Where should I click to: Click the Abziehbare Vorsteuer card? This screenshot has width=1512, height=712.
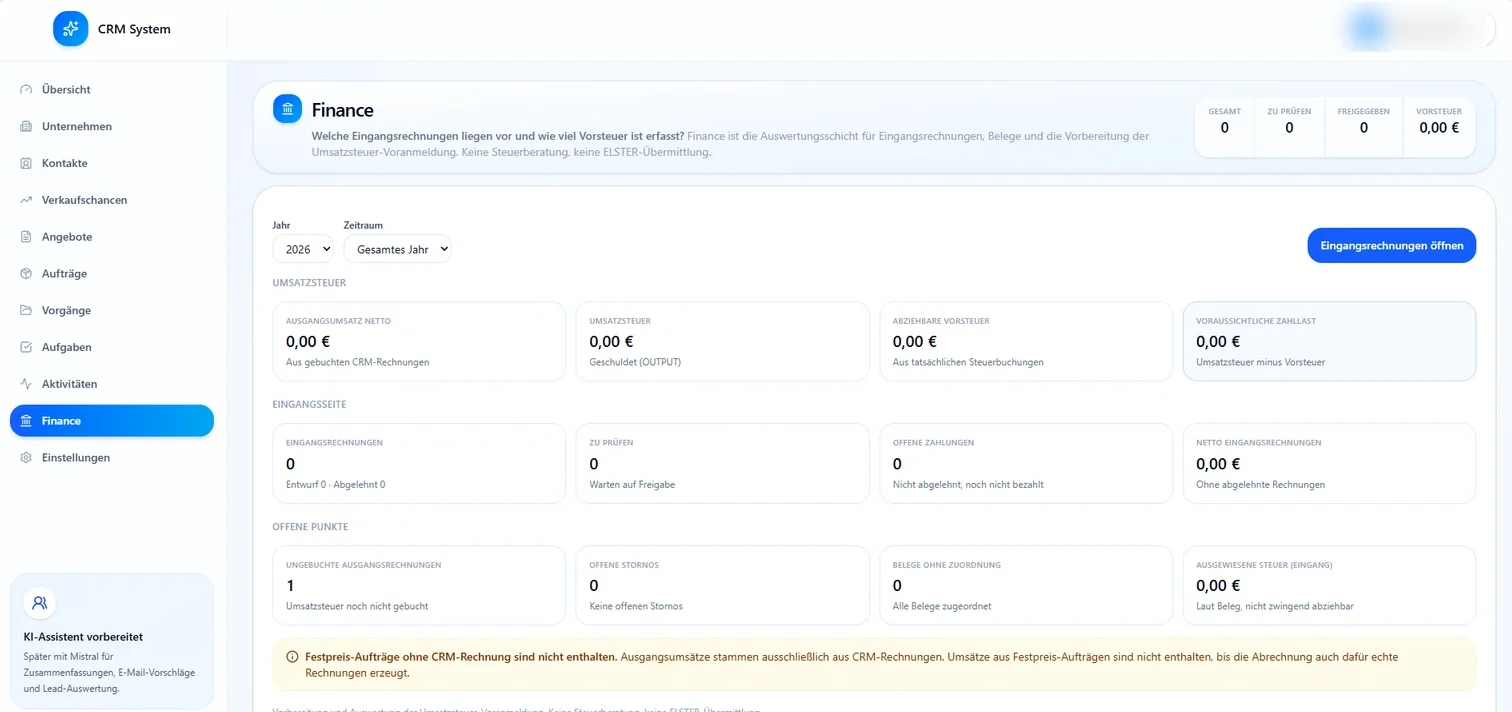point(1026,341)
